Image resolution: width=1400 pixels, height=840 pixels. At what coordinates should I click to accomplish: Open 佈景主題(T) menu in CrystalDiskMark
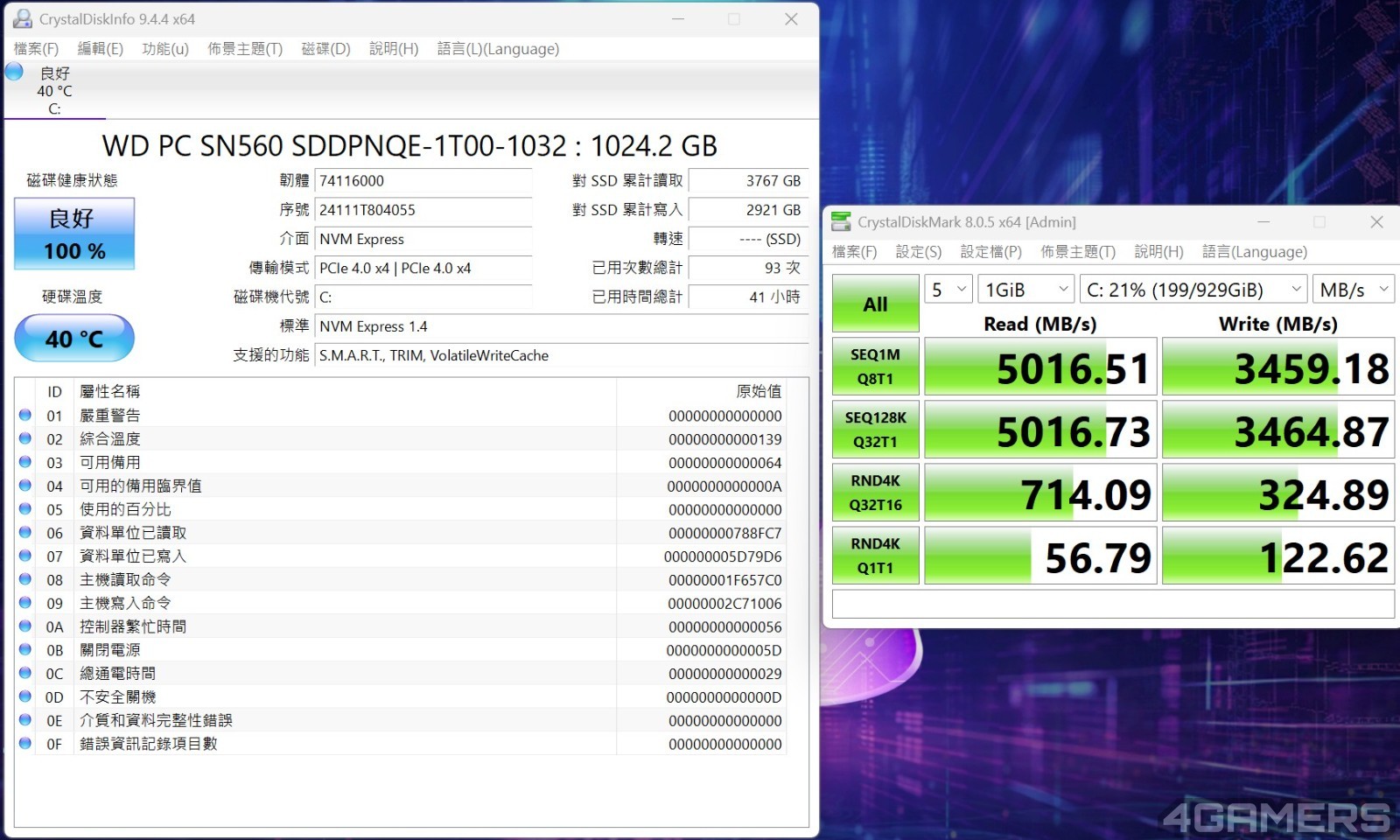click(x=1078, y=252)
